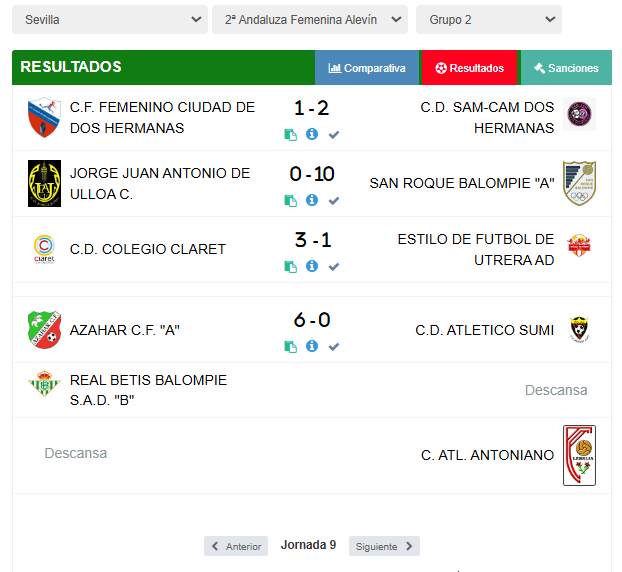Go to the Anterior jornada
Viewport: 622px width, 572px height.
tap(236, 546)
